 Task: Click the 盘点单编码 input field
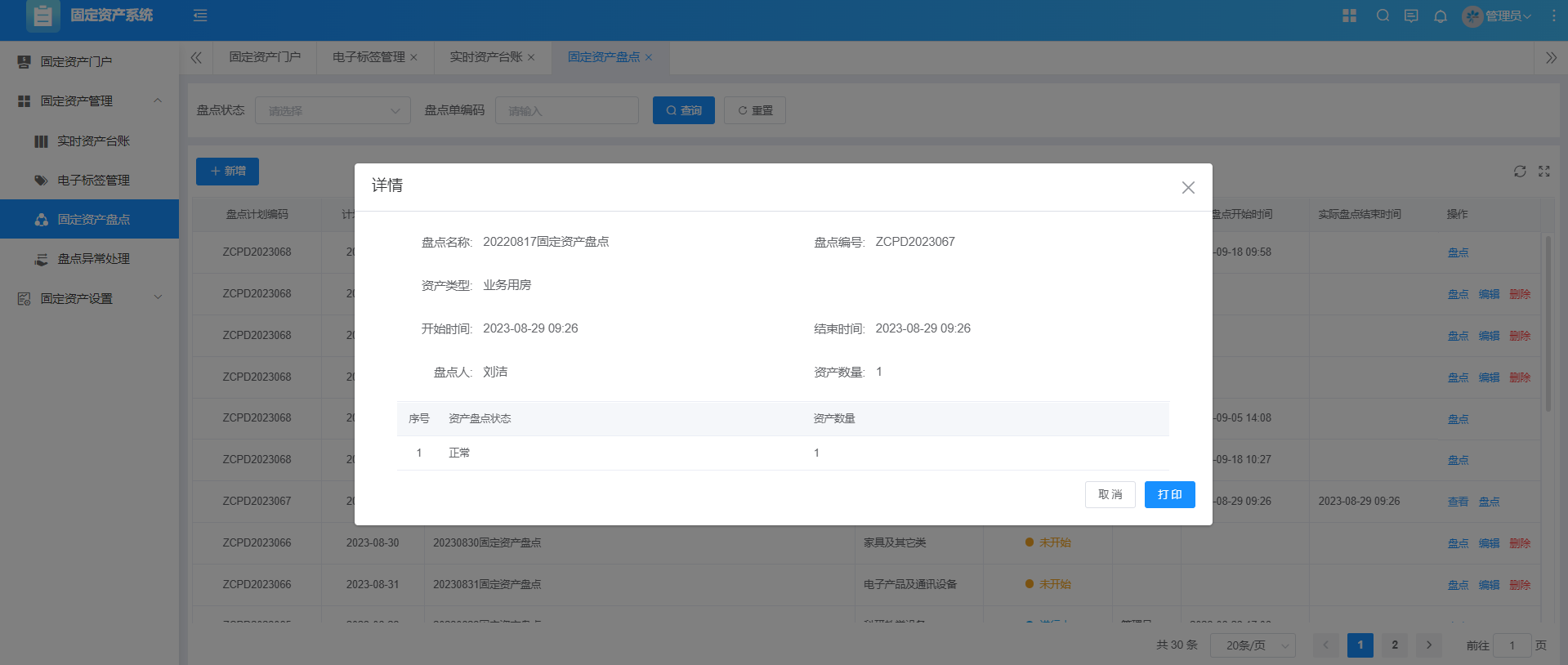pyautogui.click(x=566, y=110)
